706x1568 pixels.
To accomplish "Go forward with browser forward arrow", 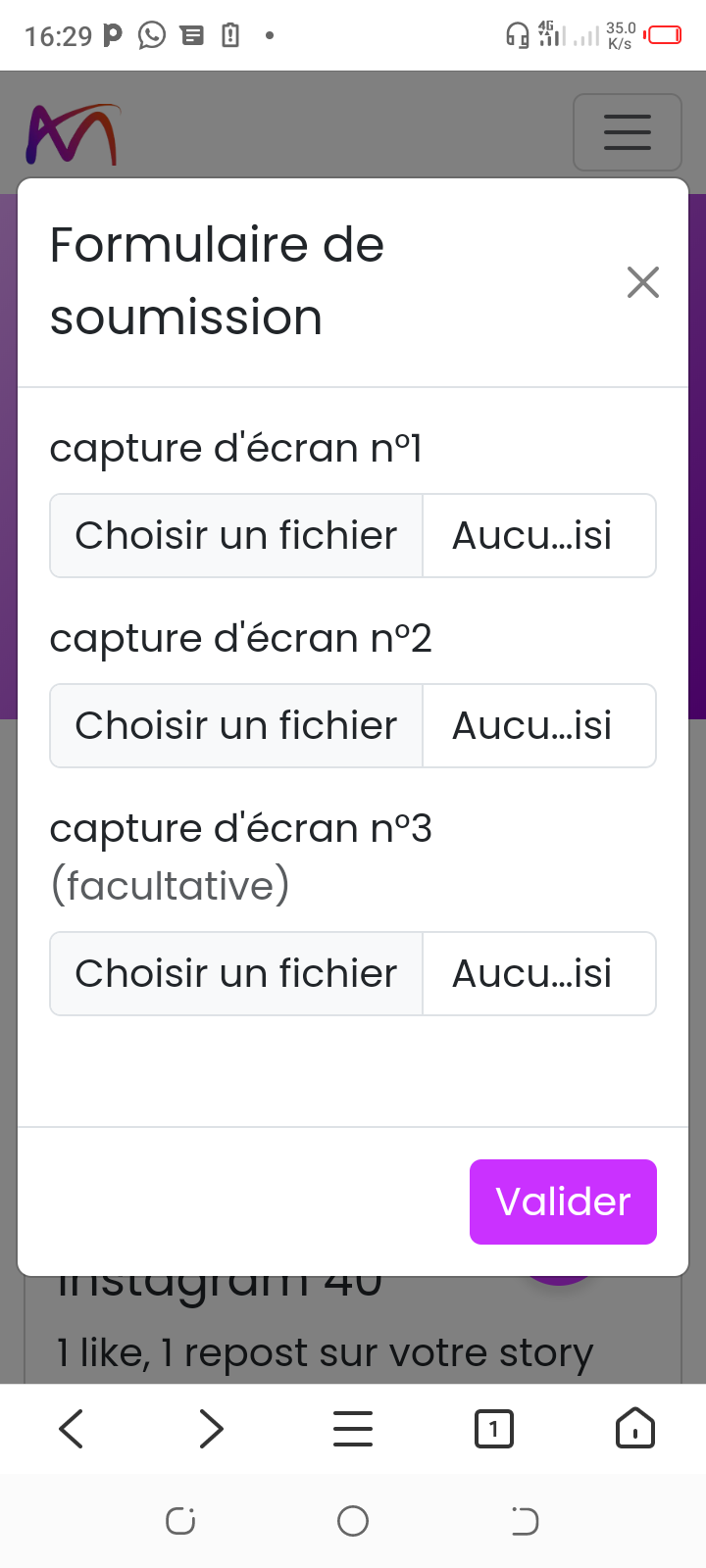I will pos(212,1429).
